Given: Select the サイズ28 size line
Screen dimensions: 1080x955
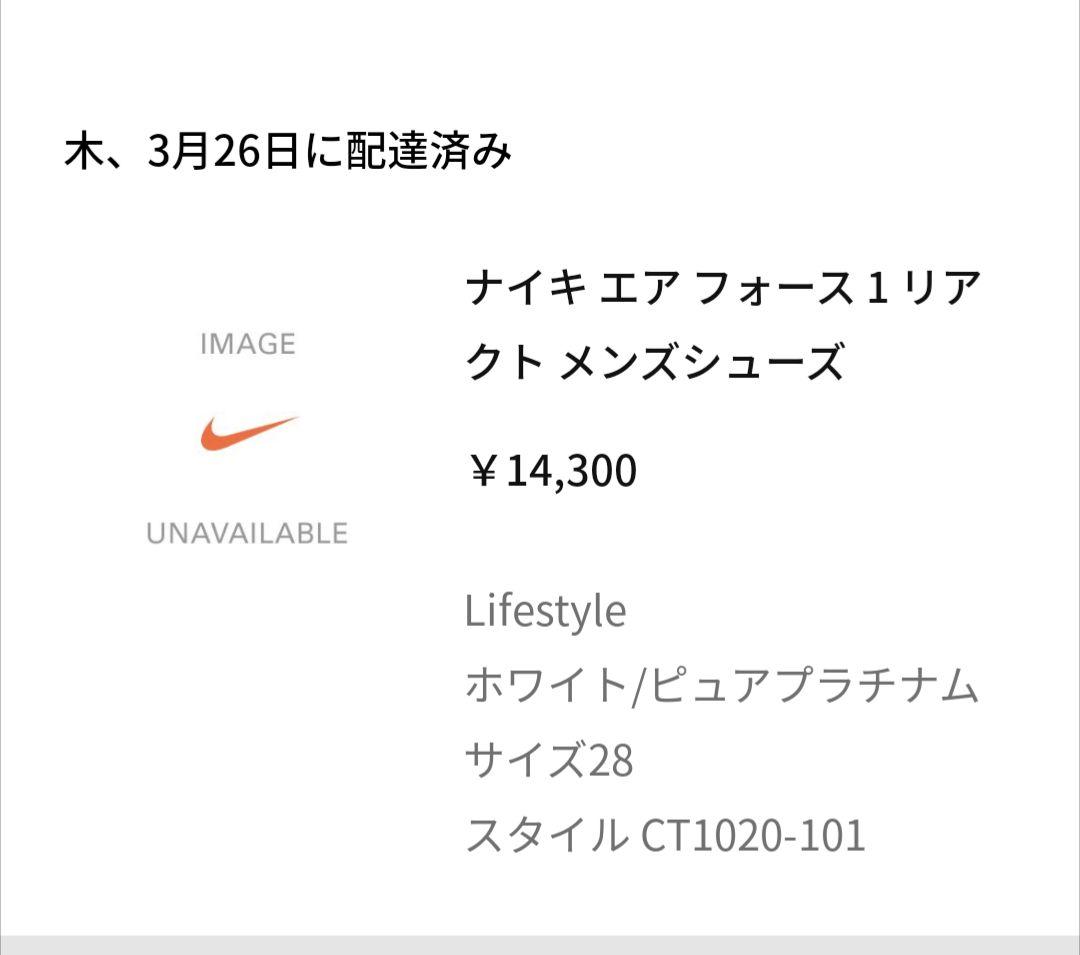Looking at the screenshot, I should 549,760.
